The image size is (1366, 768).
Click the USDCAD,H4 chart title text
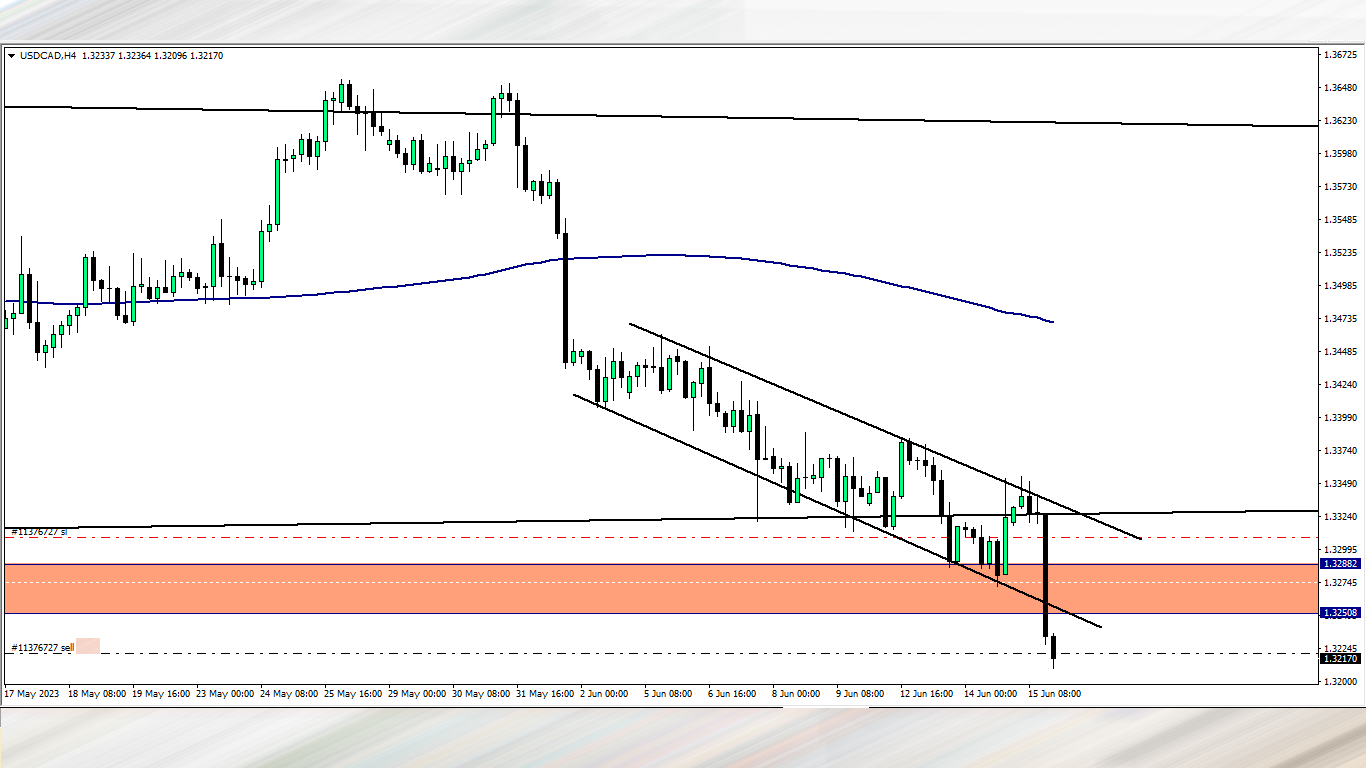50,56
